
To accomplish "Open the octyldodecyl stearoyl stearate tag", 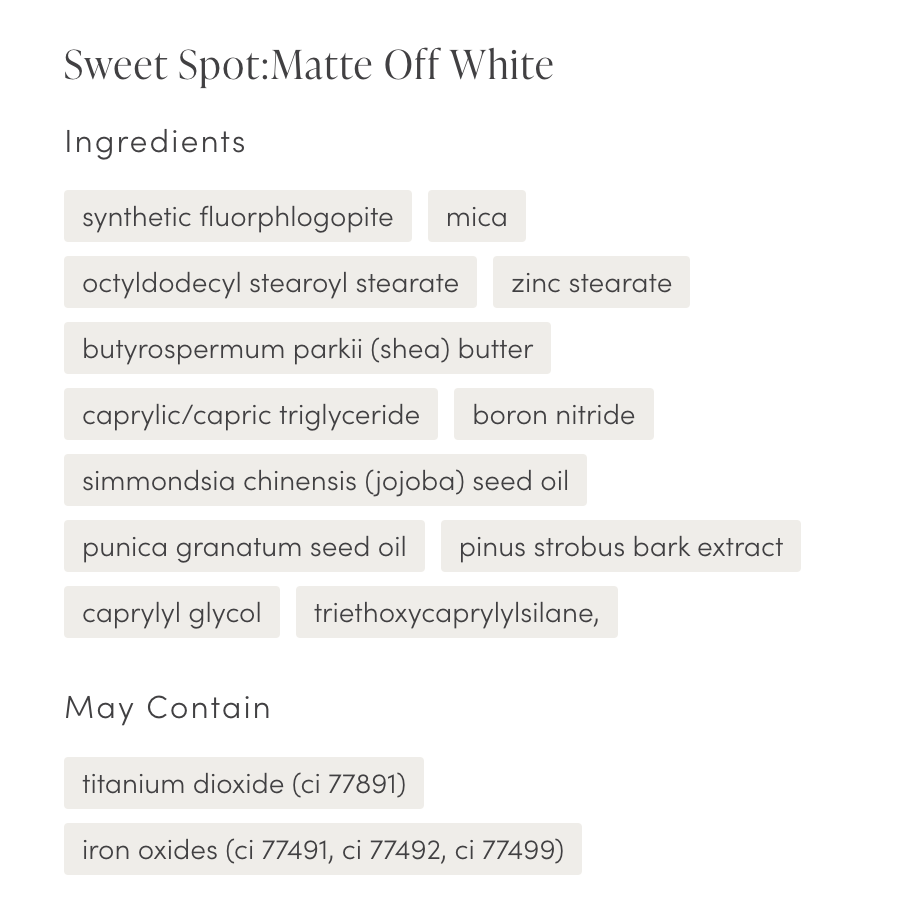I will click(270, 282).
